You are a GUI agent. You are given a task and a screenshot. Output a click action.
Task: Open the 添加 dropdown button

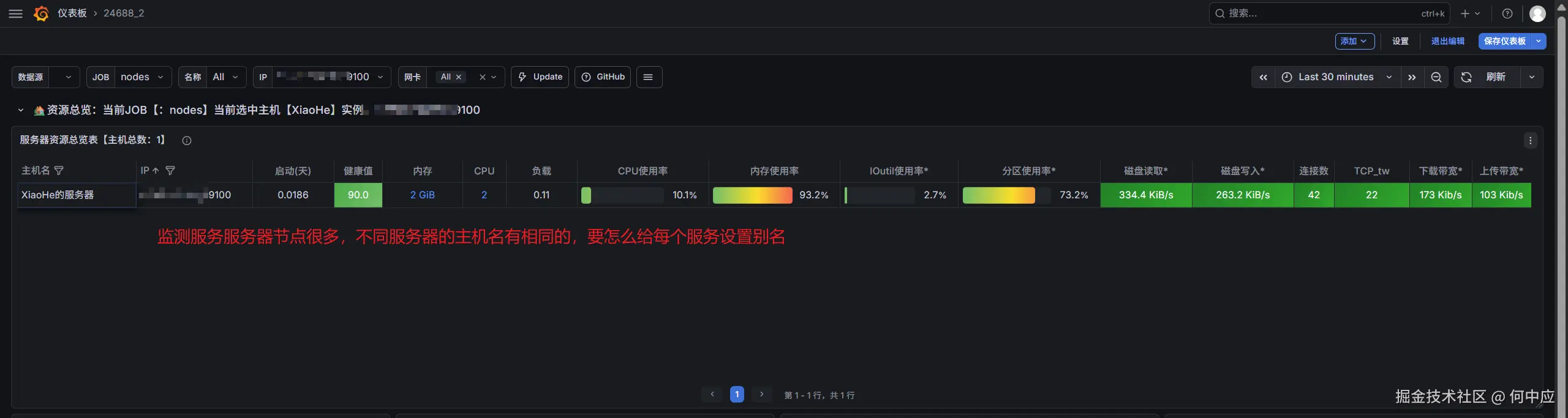(1355, 41)
